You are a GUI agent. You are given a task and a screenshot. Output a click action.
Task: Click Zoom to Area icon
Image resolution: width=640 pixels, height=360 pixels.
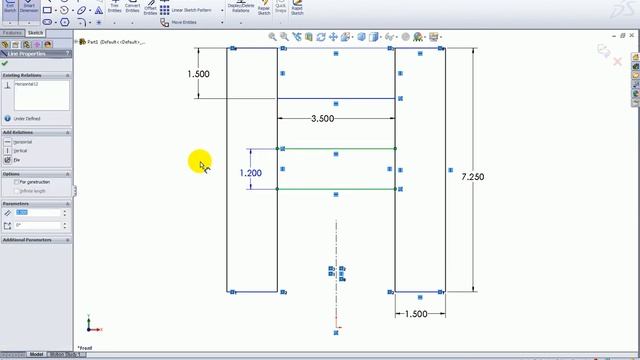(x=284, y=37)
